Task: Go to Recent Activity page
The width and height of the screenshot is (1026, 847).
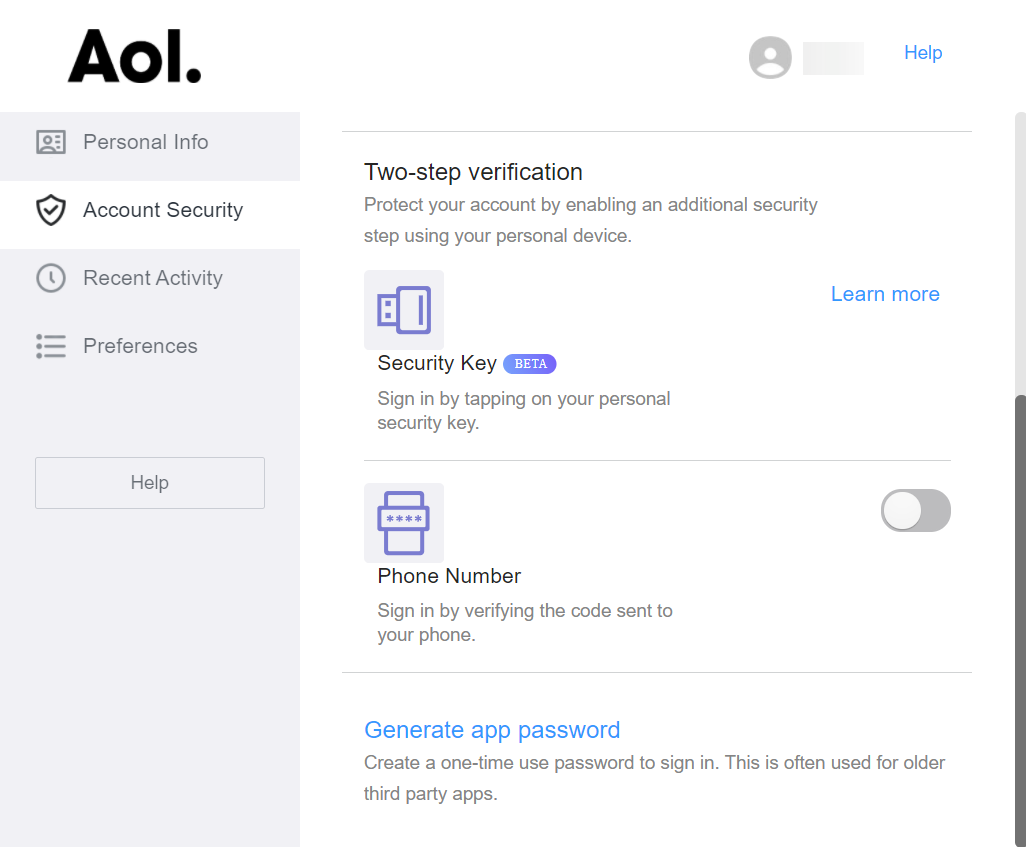Action: pos(153,278)
